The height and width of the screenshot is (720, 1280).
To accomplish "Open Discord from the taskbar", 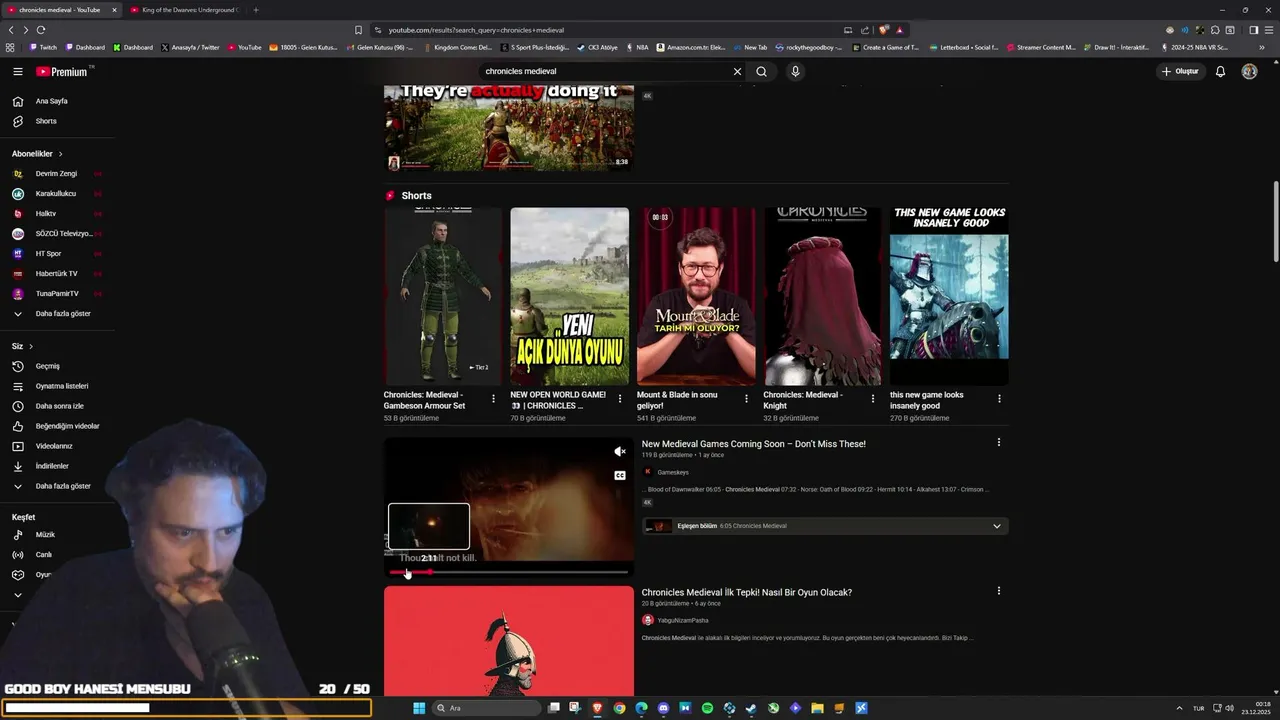I will tap(663, 708).
